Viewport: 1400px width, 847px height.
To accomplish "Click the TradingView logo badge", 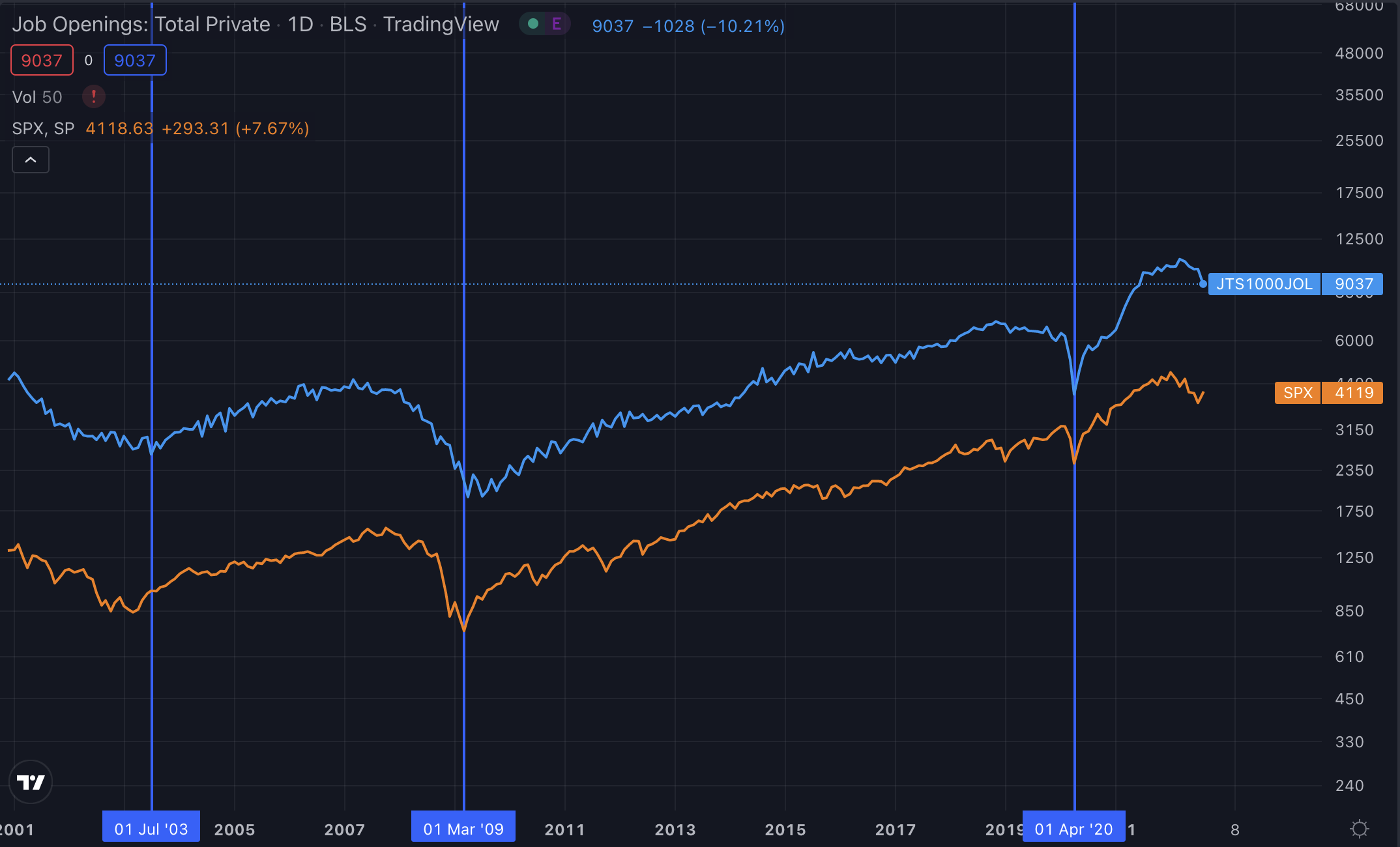I will coord(31,782).
